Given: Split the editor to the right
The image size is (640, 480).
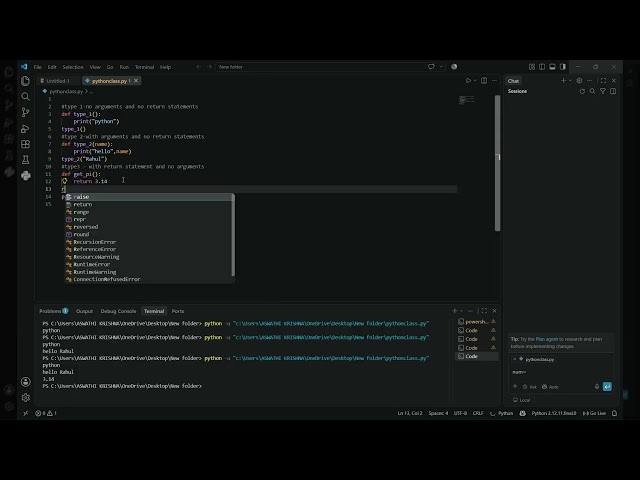Looking at the screenshot, I should click(x=484, y=81).
